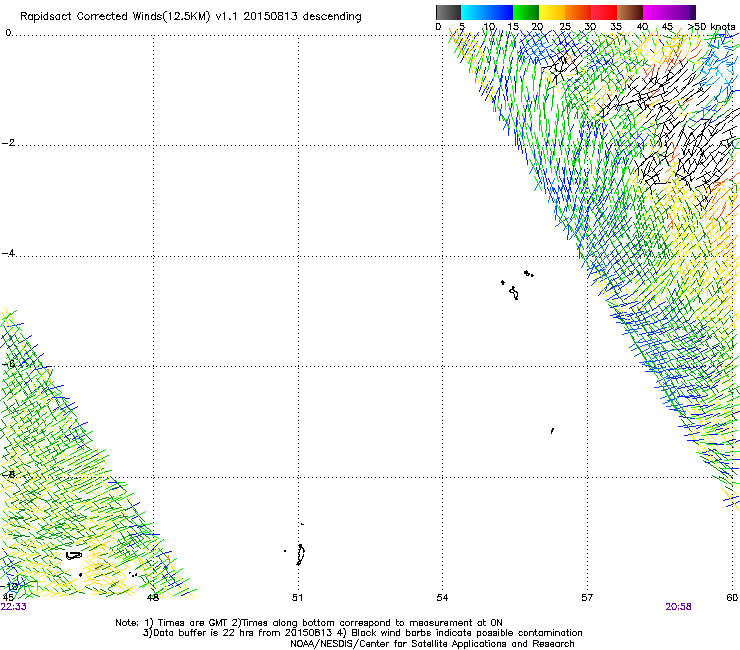Click the NOAA/NESDIS credit line
Image resolution: width=740 pixels, height=650 pixels.
tap(432, 644)
